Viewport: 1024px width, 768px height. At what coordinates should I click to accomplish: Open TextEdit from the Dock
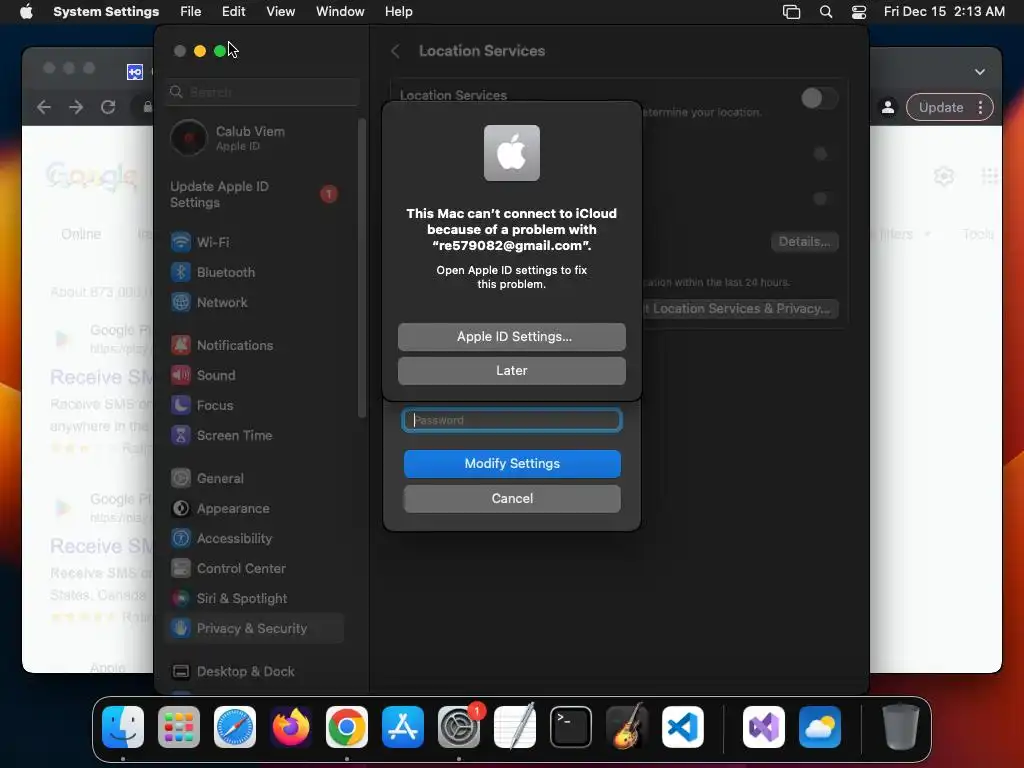point(515,727)
